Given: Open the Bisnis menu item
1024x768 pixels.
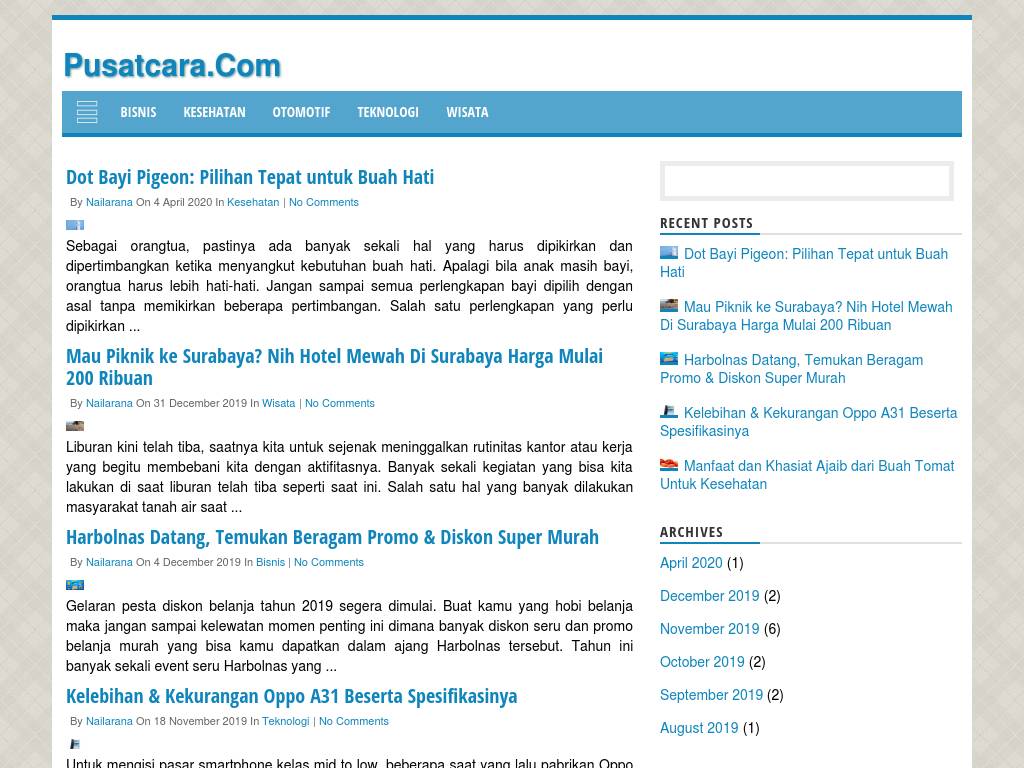Looking at the screenshot, I should point(138,112).
